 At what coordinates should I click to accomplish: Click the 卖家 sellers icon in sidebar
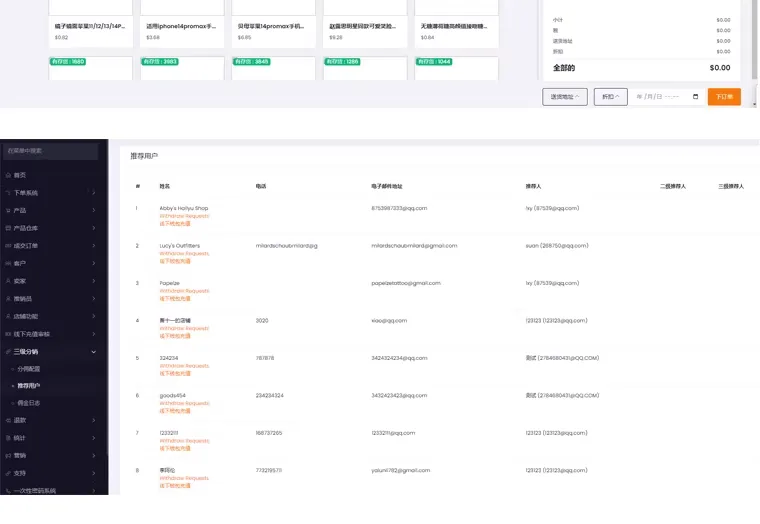(7, 281)
